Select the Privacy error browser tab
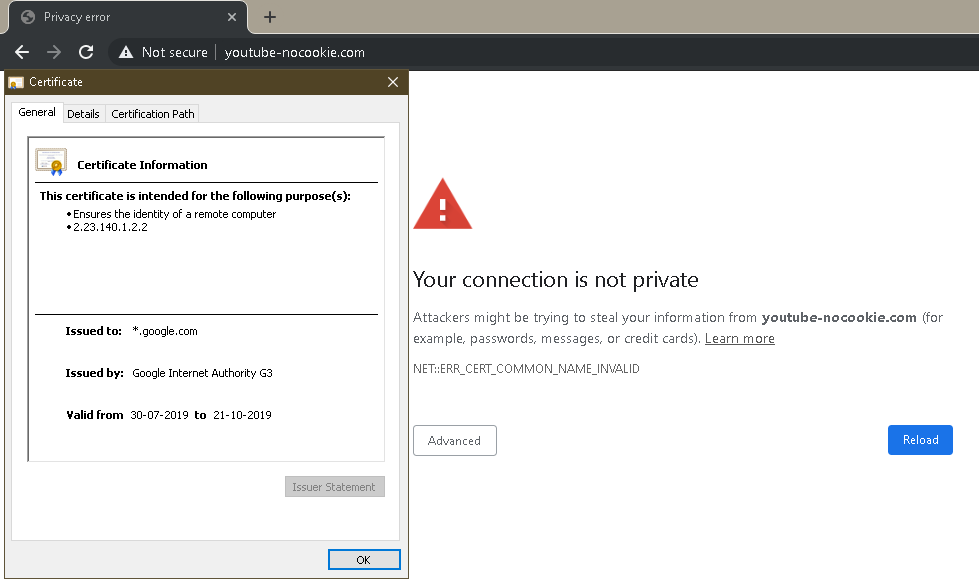The height and width of the screenshot is (582, 979). (x=128, y=17)
